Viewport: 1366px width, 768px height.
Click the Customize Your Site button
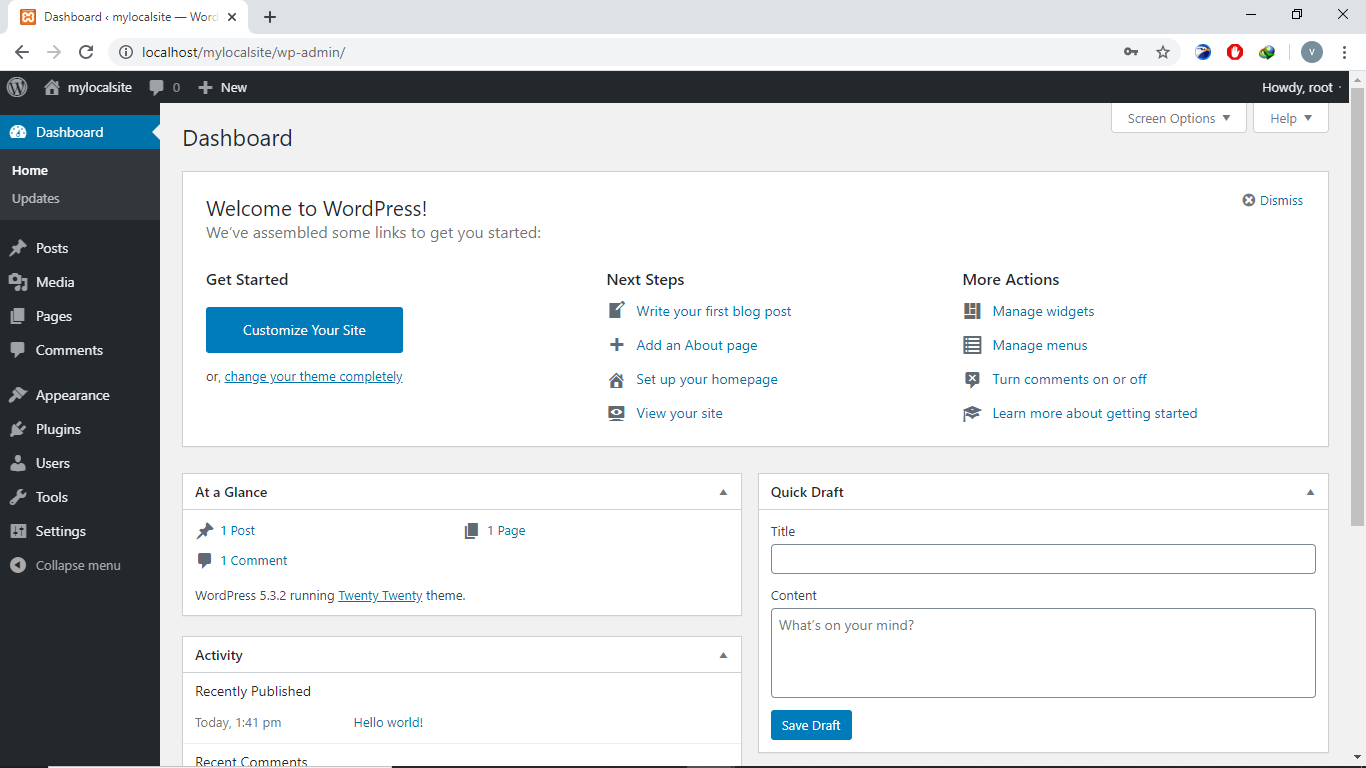pos(304,330)
